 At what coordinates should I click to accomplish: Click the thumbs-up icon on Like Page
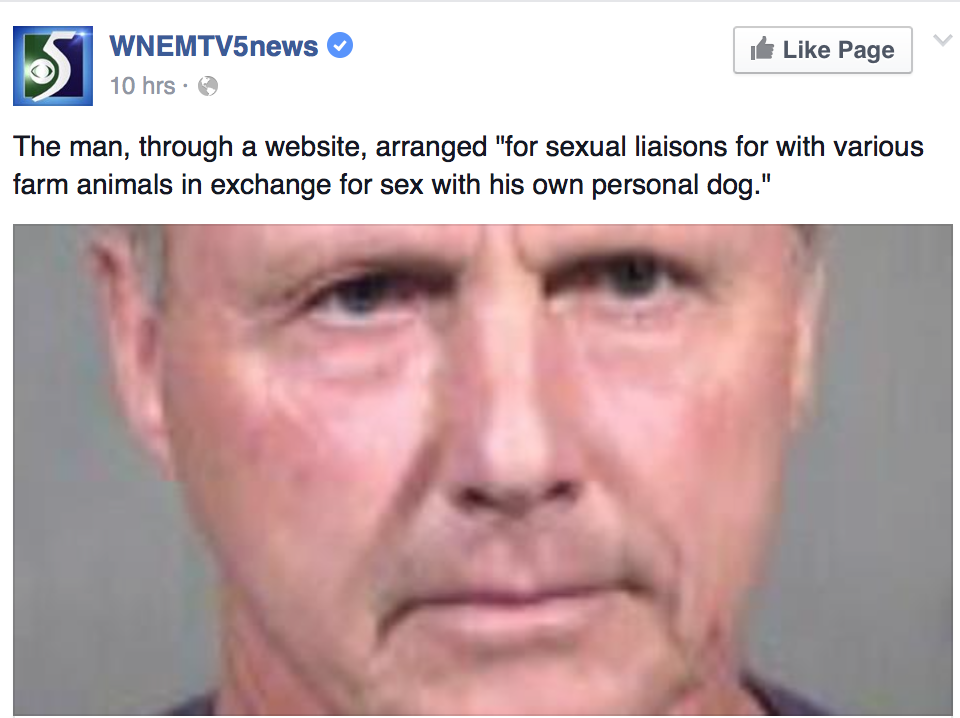(x=762, y=49)
